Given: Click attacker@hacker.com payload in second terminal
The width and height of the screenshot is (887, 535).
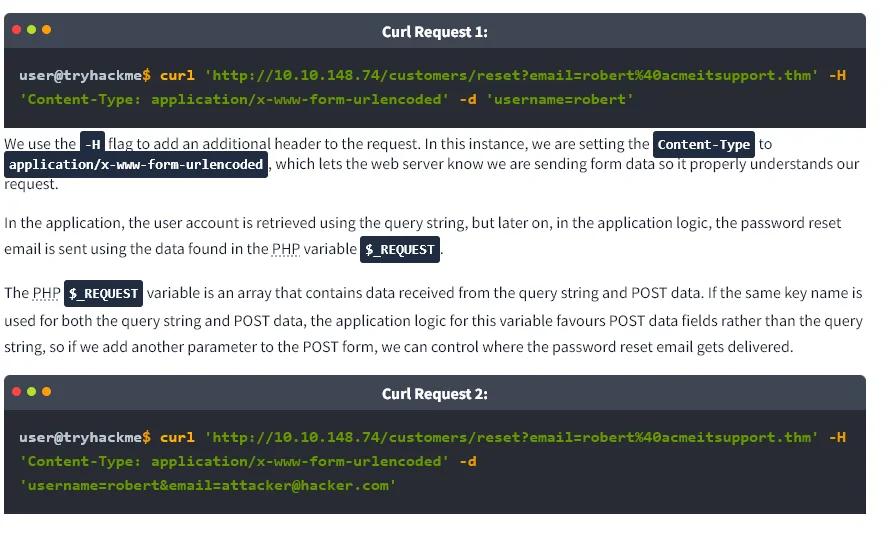Looking at the screenshot, I should [305, 485].
